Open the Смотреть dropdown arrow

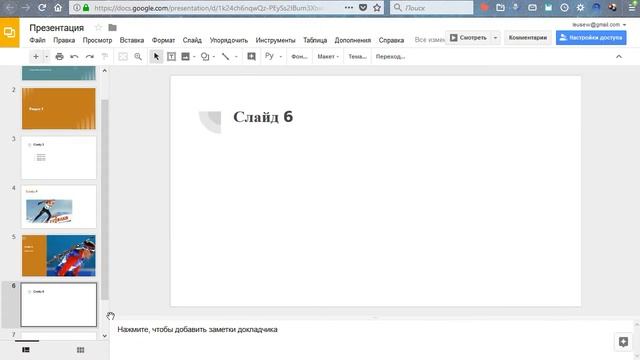pyautogui.click(x=495, y=38)
